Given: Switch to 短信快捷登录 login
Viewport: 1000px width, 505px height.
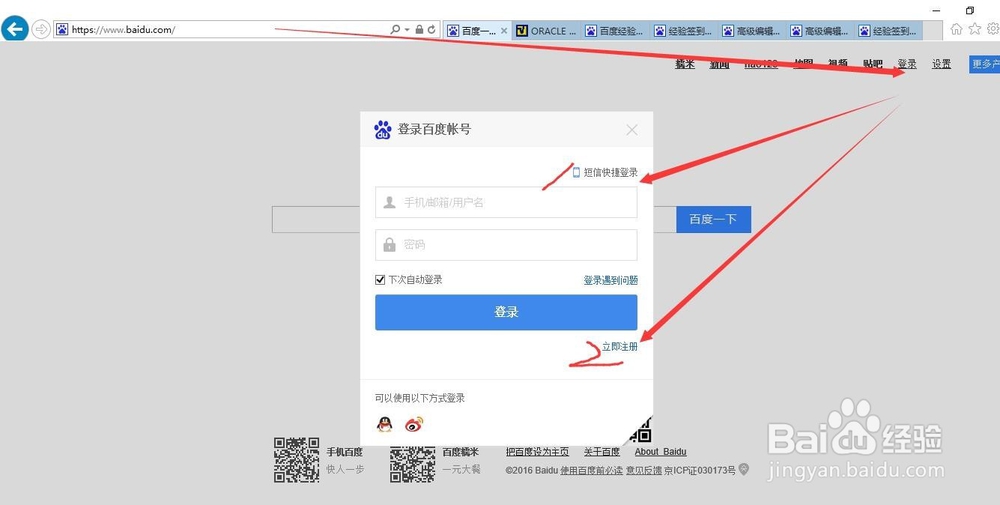Looking at the screenshot, I should [605, 172].
